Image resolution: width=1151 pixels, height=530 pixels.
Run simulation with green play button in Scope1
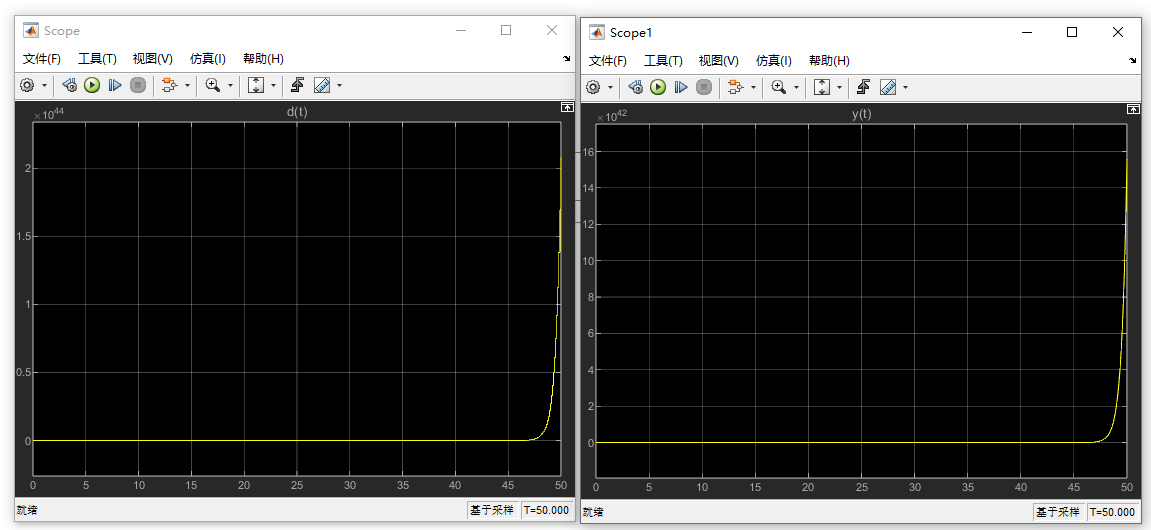[x=658, y=87]
